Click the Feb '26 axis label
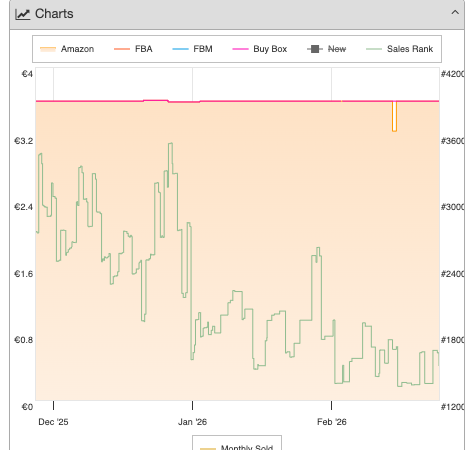Viewport: 474px width, 450px height. pos(332,422)
